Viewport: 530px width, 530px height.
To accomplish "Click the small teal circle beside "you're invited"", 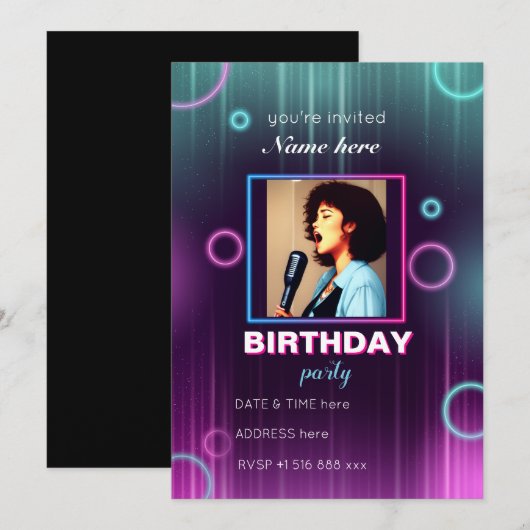I will 240,120.
